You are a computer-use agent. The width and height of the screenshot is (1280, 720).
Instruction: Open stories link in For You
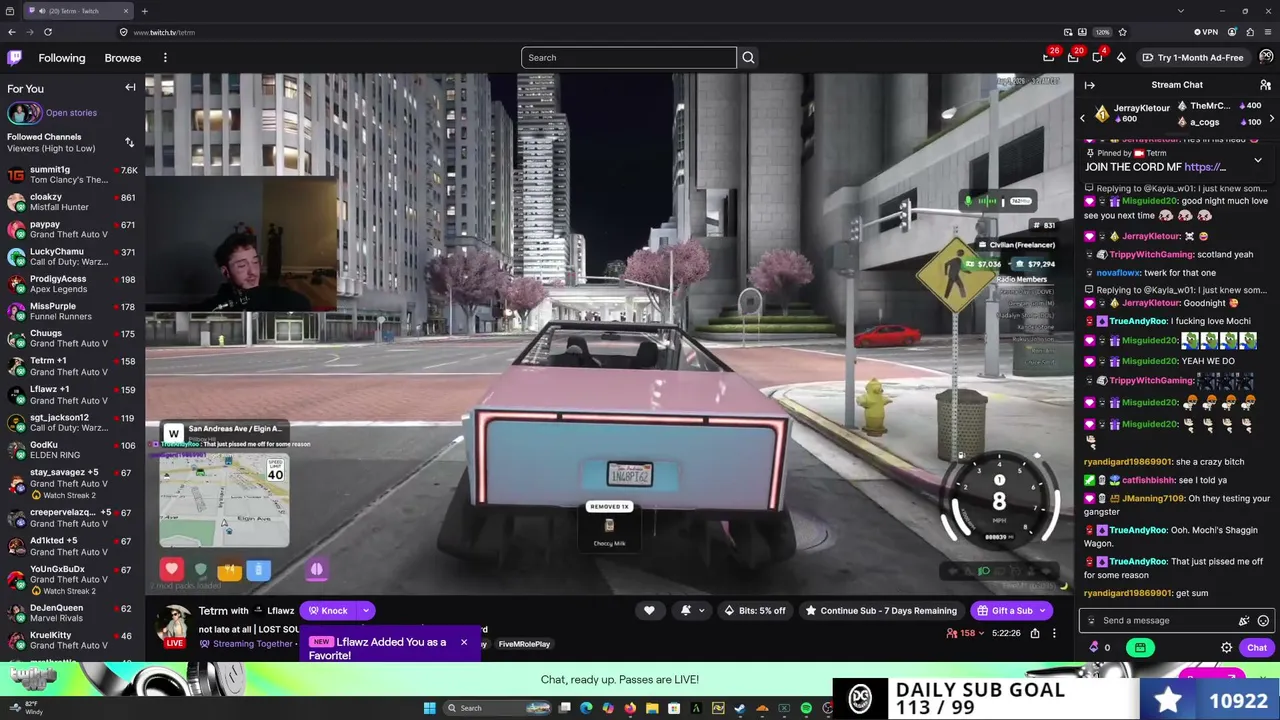[x=71, y=113]
